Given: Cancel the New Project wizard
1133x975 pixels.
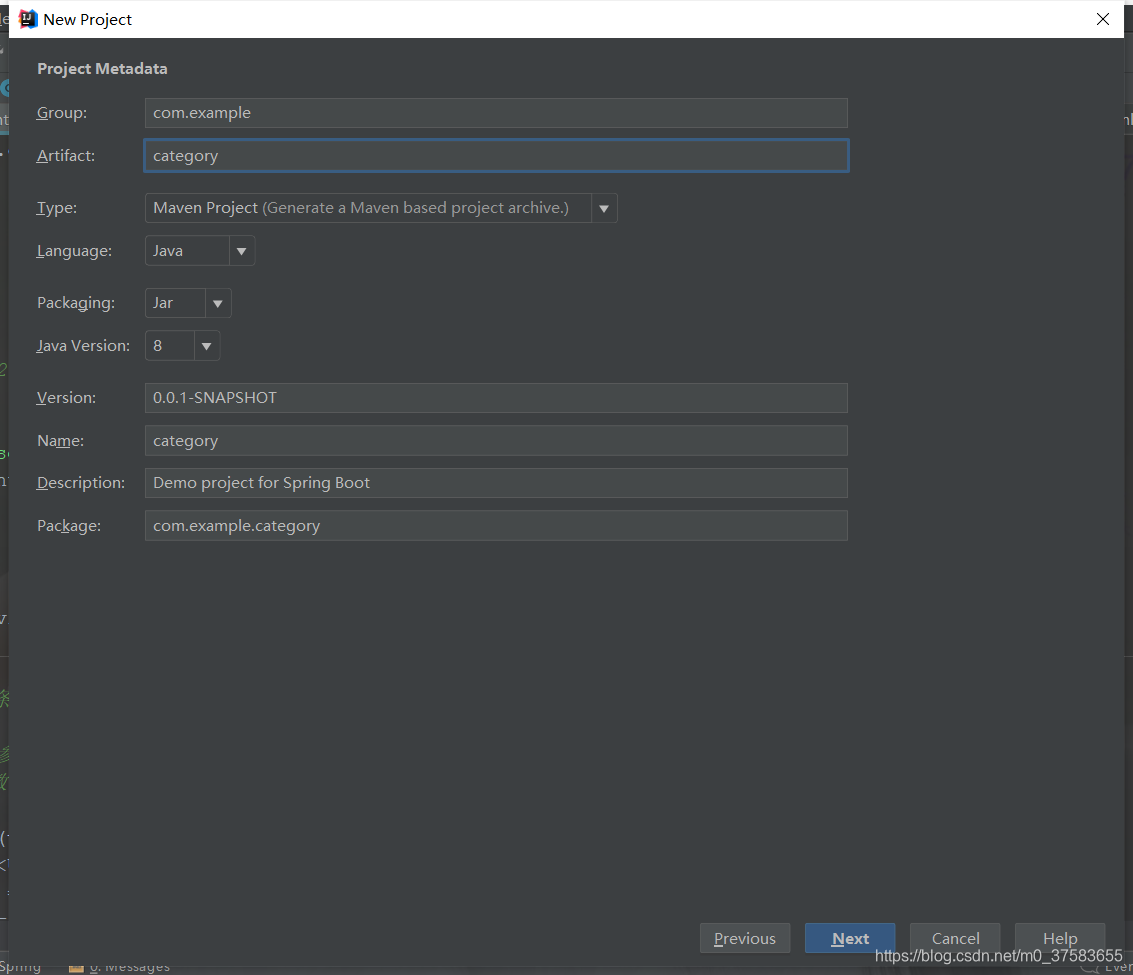Looking at the screenshot, I should click(x=955, y=938).
